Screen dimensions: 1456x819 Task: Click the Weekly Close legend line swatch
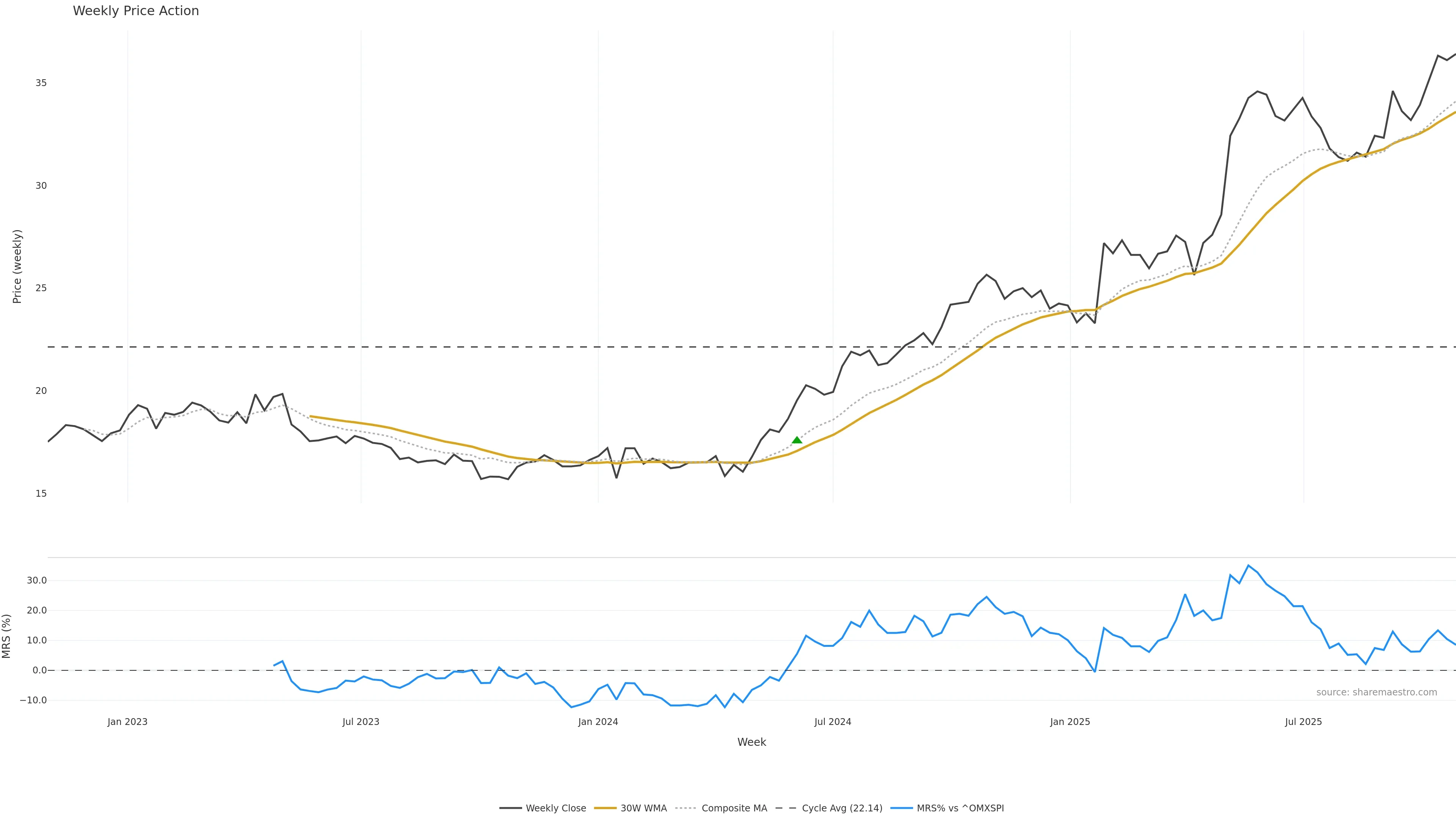510,808
